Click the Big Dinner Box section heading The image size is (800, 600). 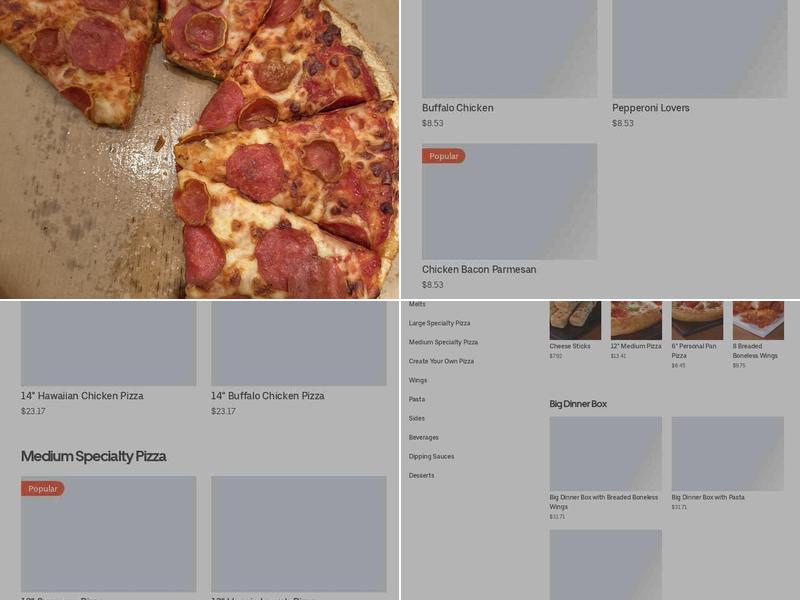click(578, 404)
